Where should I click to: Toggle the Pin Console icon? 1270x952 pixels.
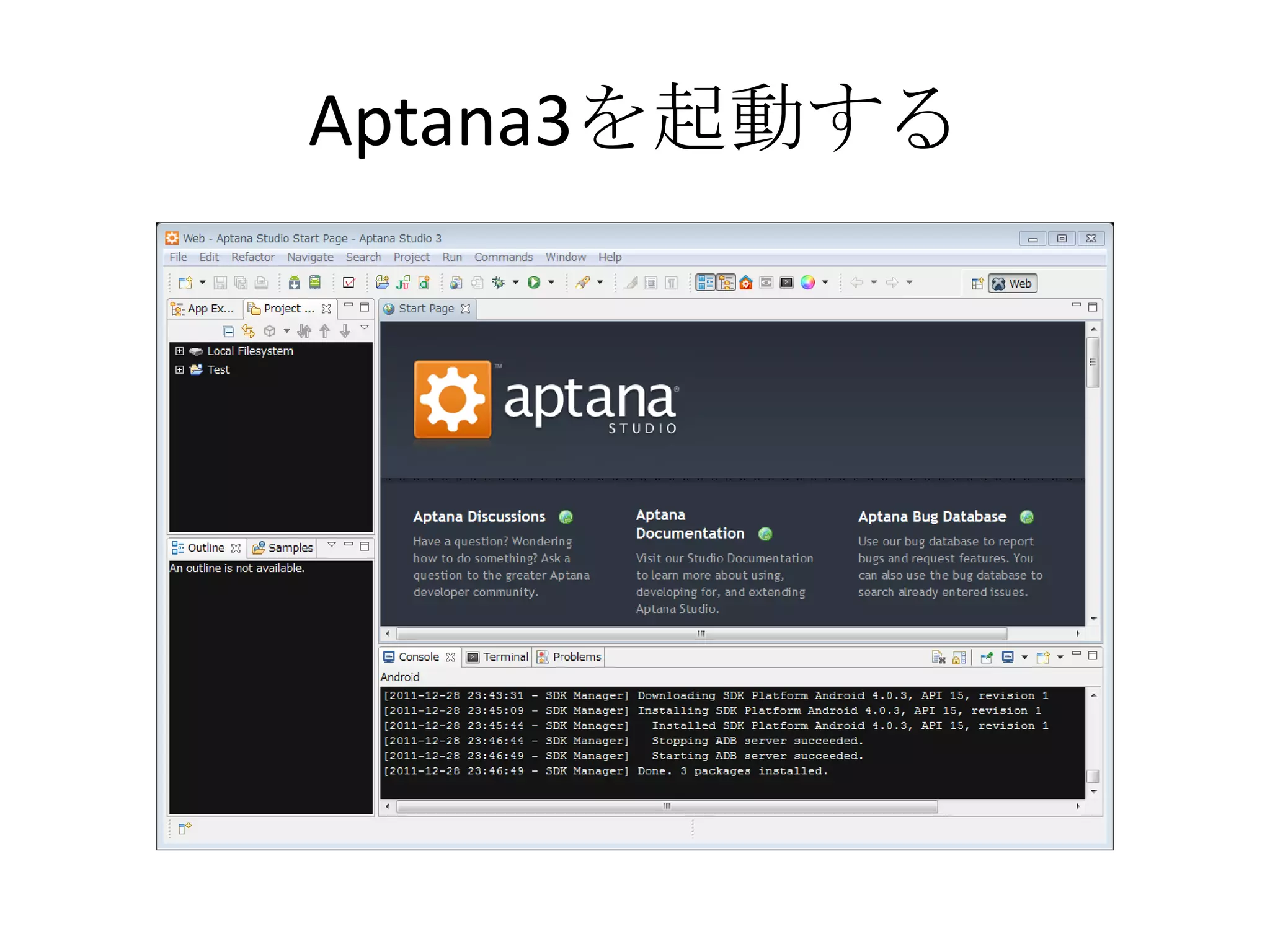[x=987, y=658]
